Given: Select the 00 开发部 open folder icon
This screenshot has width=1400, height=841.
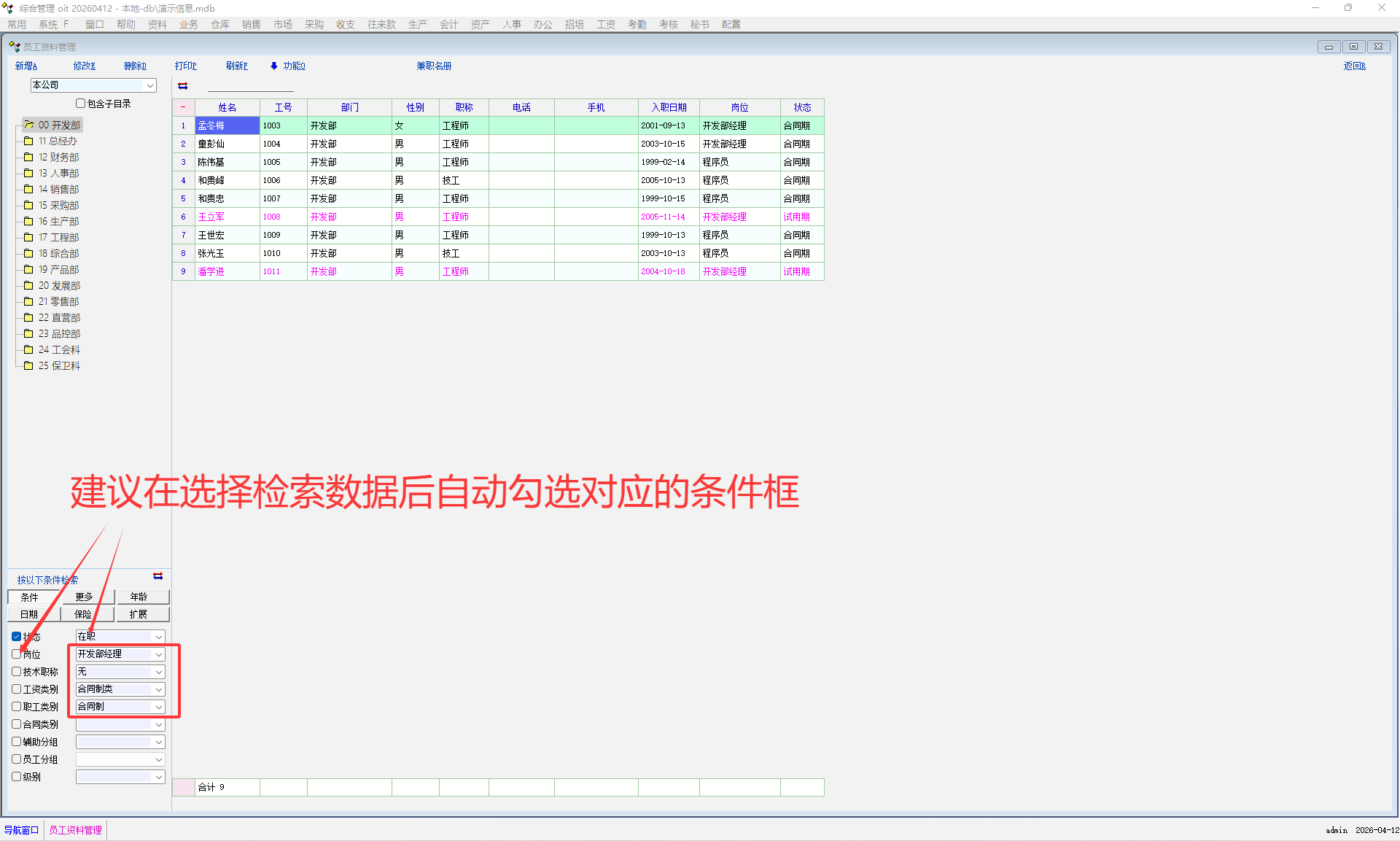Looking at the screenshot, I should [28, 125].
